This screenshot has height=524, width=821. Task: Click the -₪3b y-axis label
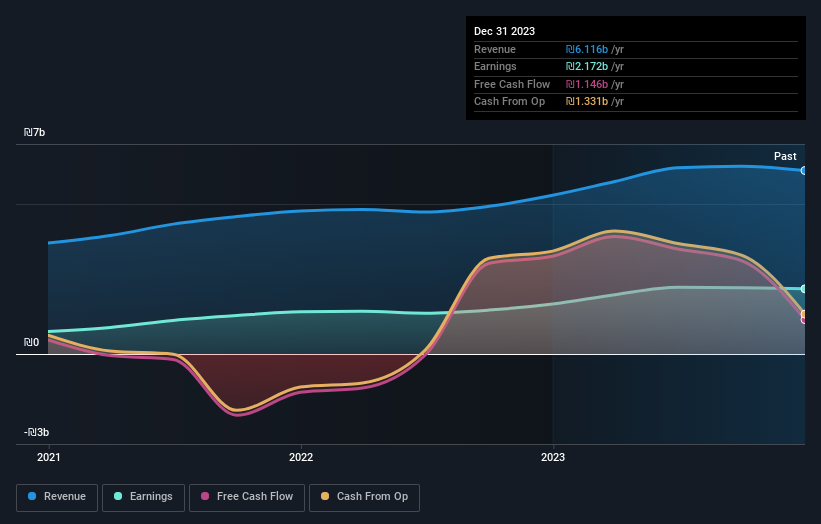click(36, 432)
